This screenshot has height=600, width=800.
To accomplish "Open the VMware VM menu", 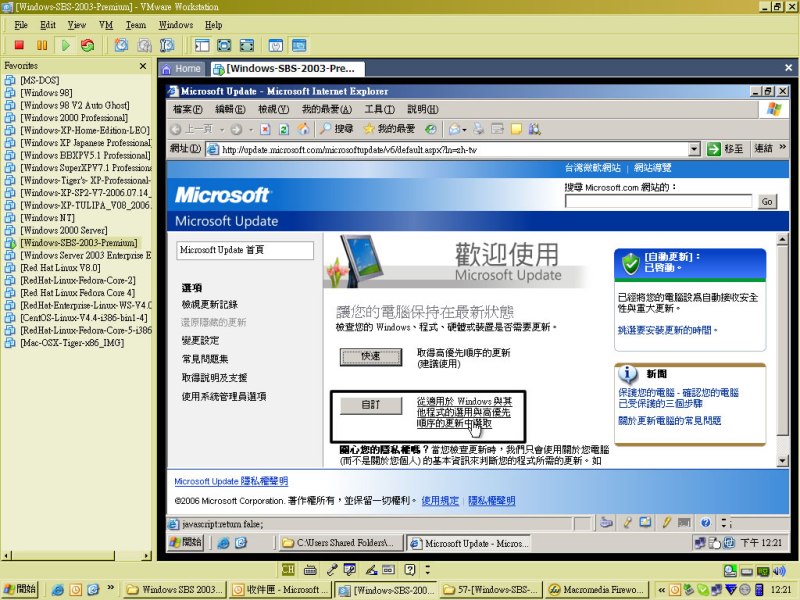I will (x=106, y=25).
